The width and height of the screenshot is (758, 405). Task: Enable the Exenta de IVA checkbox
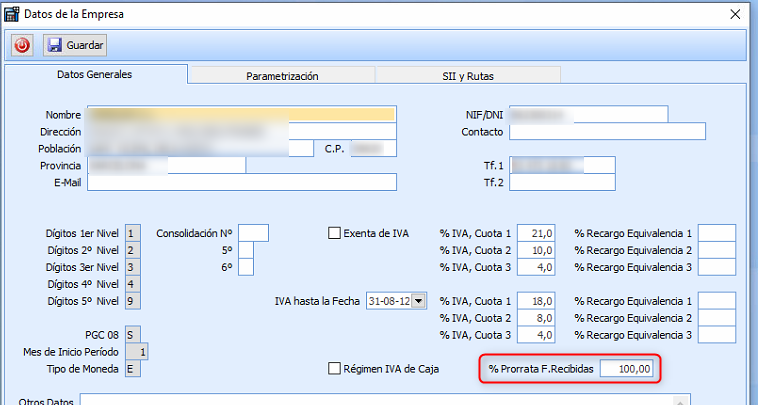pos(335,233)
